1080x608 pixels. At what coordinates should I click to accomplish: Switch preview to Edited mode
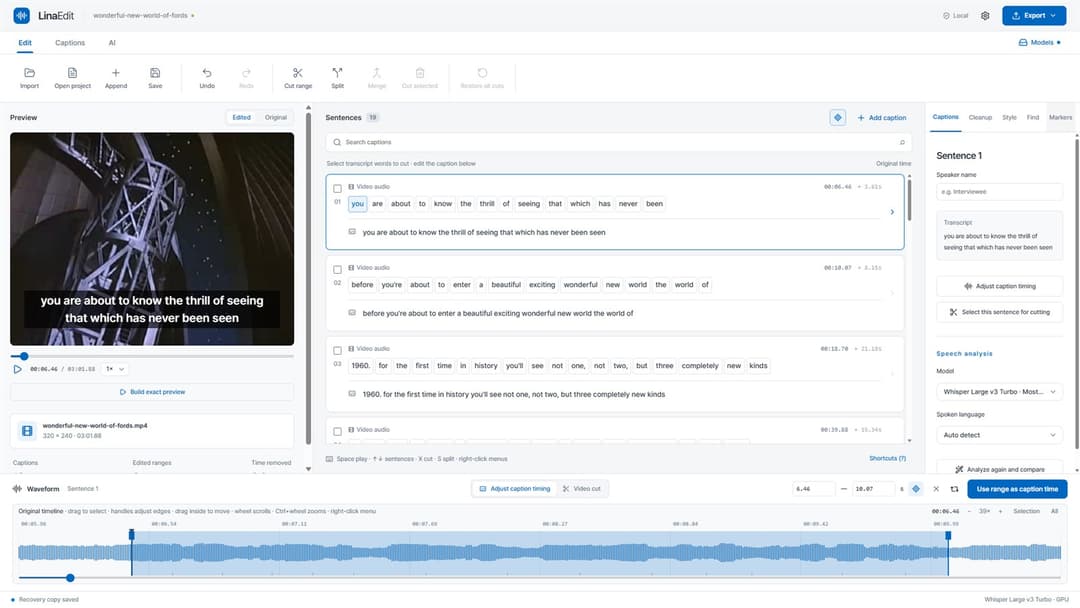click(241, 118)
